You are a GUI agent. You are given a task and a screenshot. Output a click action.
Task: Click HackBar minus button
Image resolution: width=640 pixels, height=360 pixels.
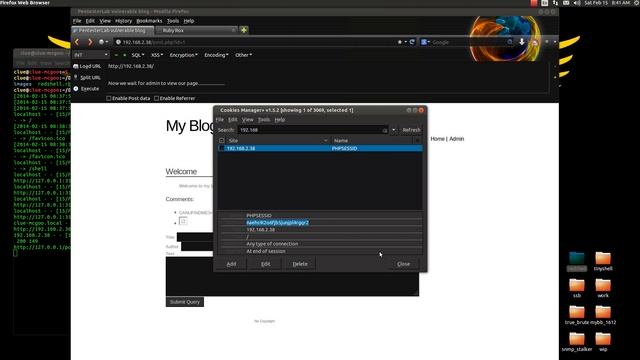[x=117, y=55]
